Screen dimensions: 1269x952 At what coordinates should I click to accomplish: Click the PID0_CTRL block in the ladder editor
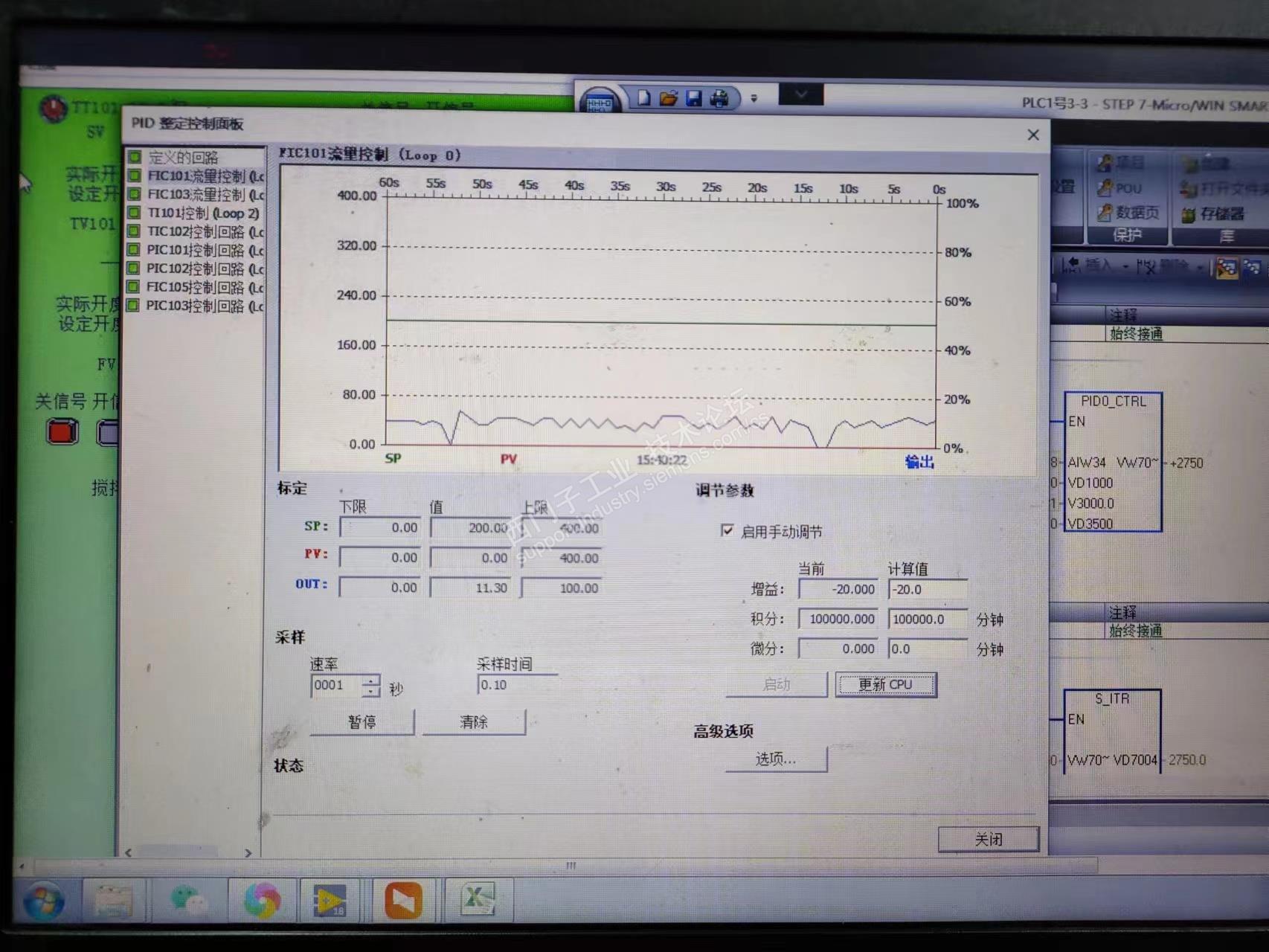[x=1113, y=462]
